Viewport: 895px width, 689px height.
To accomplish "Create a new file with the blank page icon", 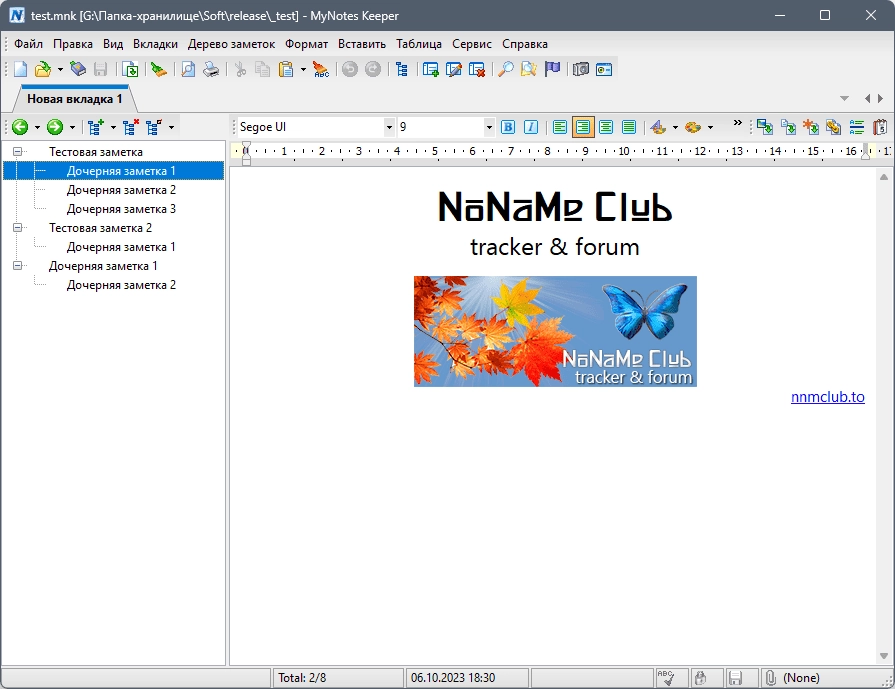I will (21, 69).
